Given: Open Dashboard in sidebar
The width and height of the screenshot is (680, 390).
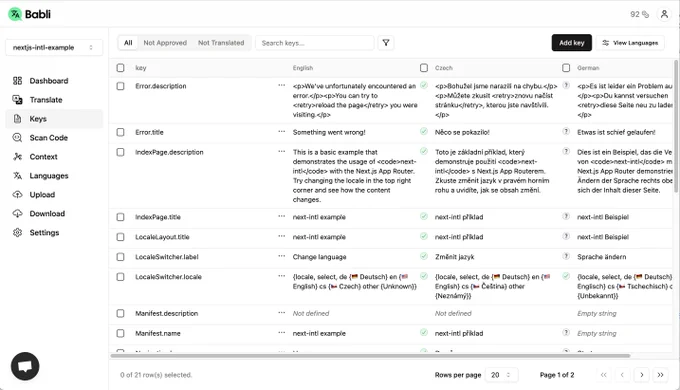Looking at the screenshot, I should click(54, 81).
